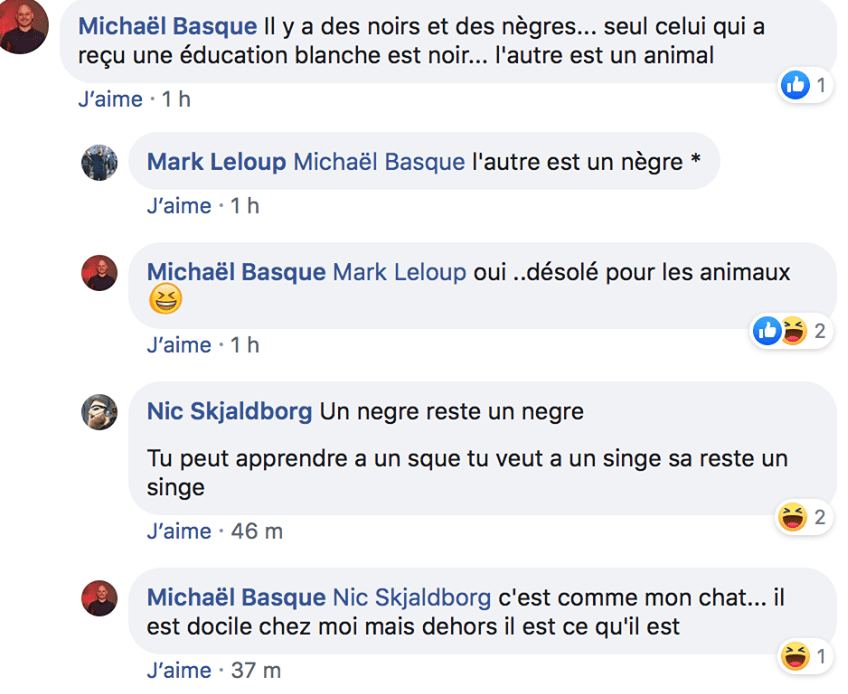The width and height of the screenshot is (848, 694).
Task: Click the Michaël Basque avatar beside the last reply
Action: 100,598
